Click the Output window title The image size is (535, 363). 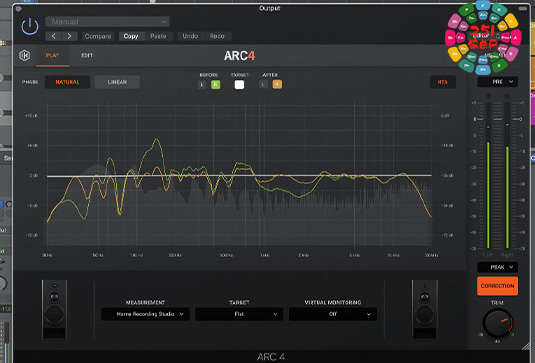(x=270, y=8)
